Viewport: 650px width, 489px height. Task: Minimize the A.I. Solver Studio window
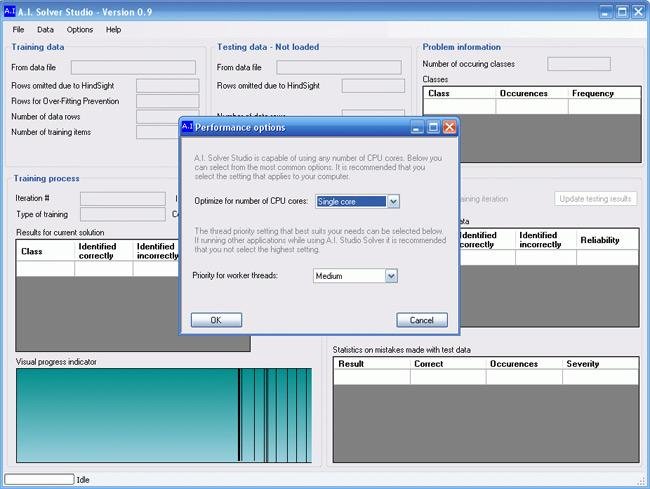coord(606,12)
